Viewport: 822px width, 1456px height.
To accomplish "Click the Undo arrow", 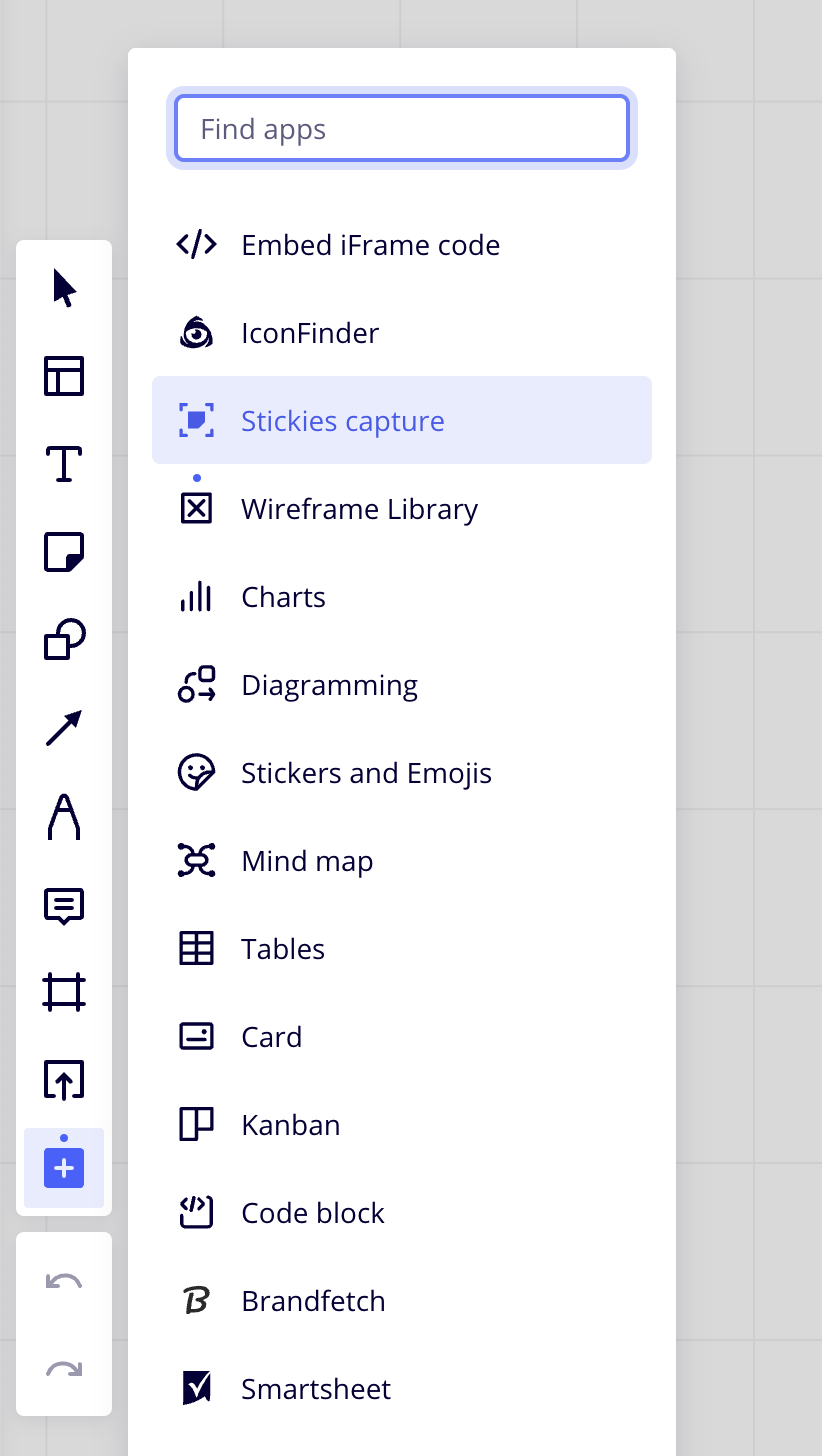I will coord(64,1282).
